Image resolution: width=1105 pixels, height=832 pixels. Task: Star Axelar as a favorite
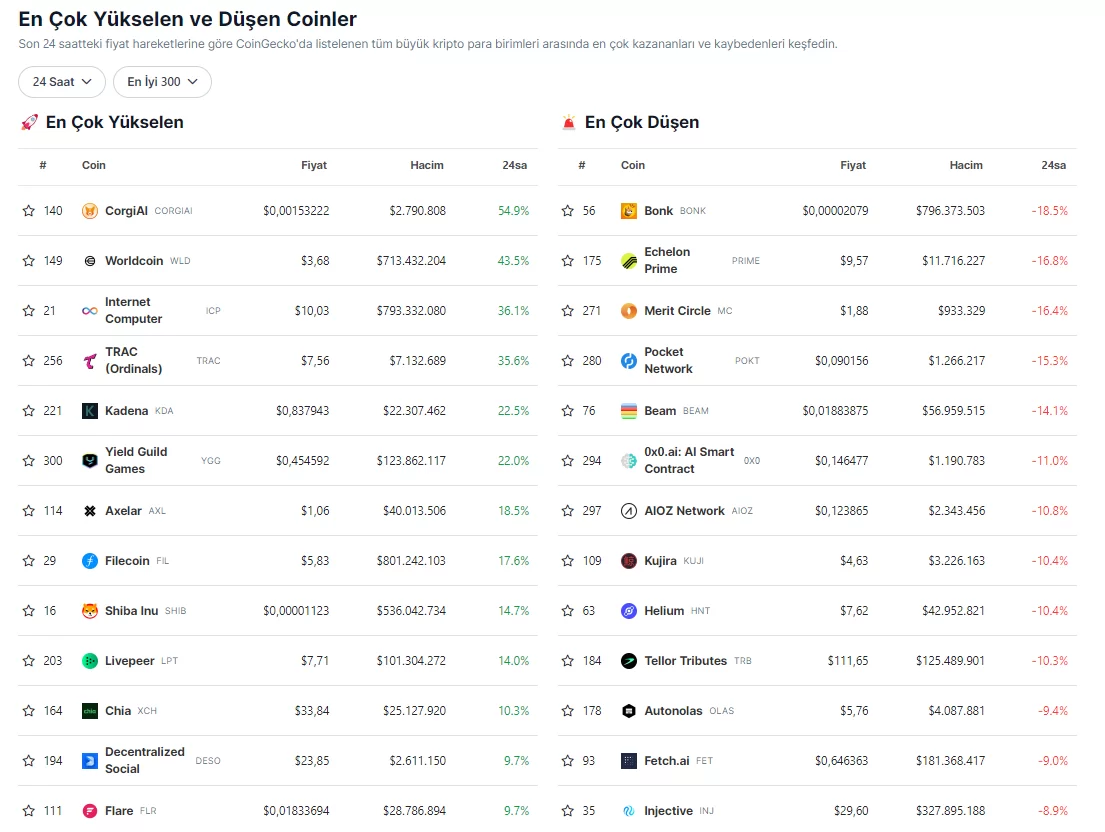coord(29,511)
